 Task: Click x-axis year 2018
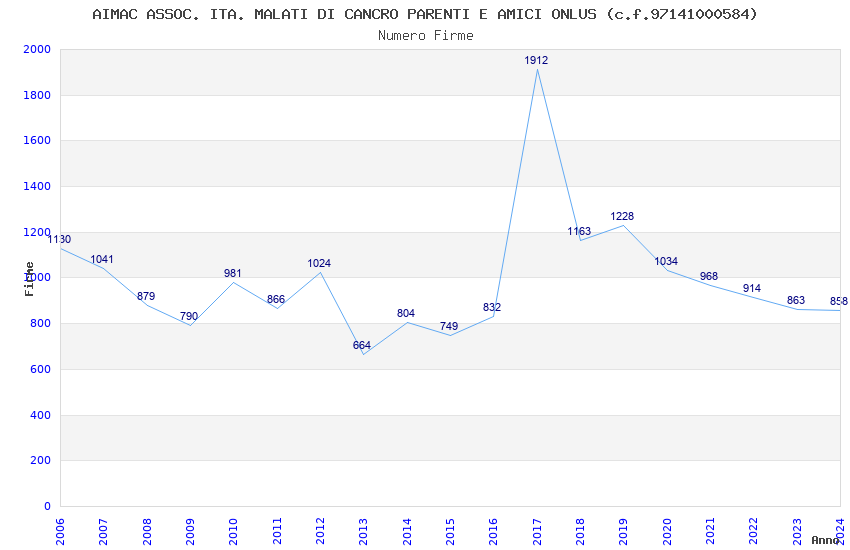point(580,531)
